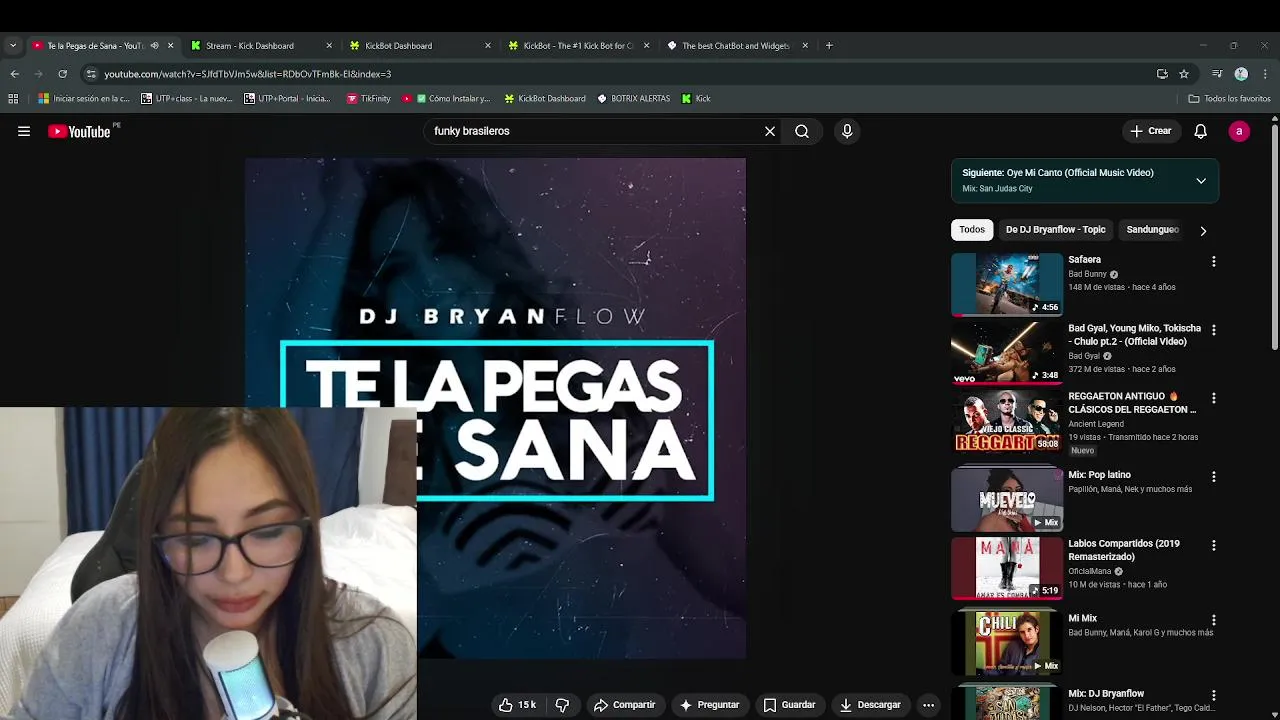Start voice search with the microphone
The width and height of the screenshot is (1280, 720).
click(x=847, y=131)
